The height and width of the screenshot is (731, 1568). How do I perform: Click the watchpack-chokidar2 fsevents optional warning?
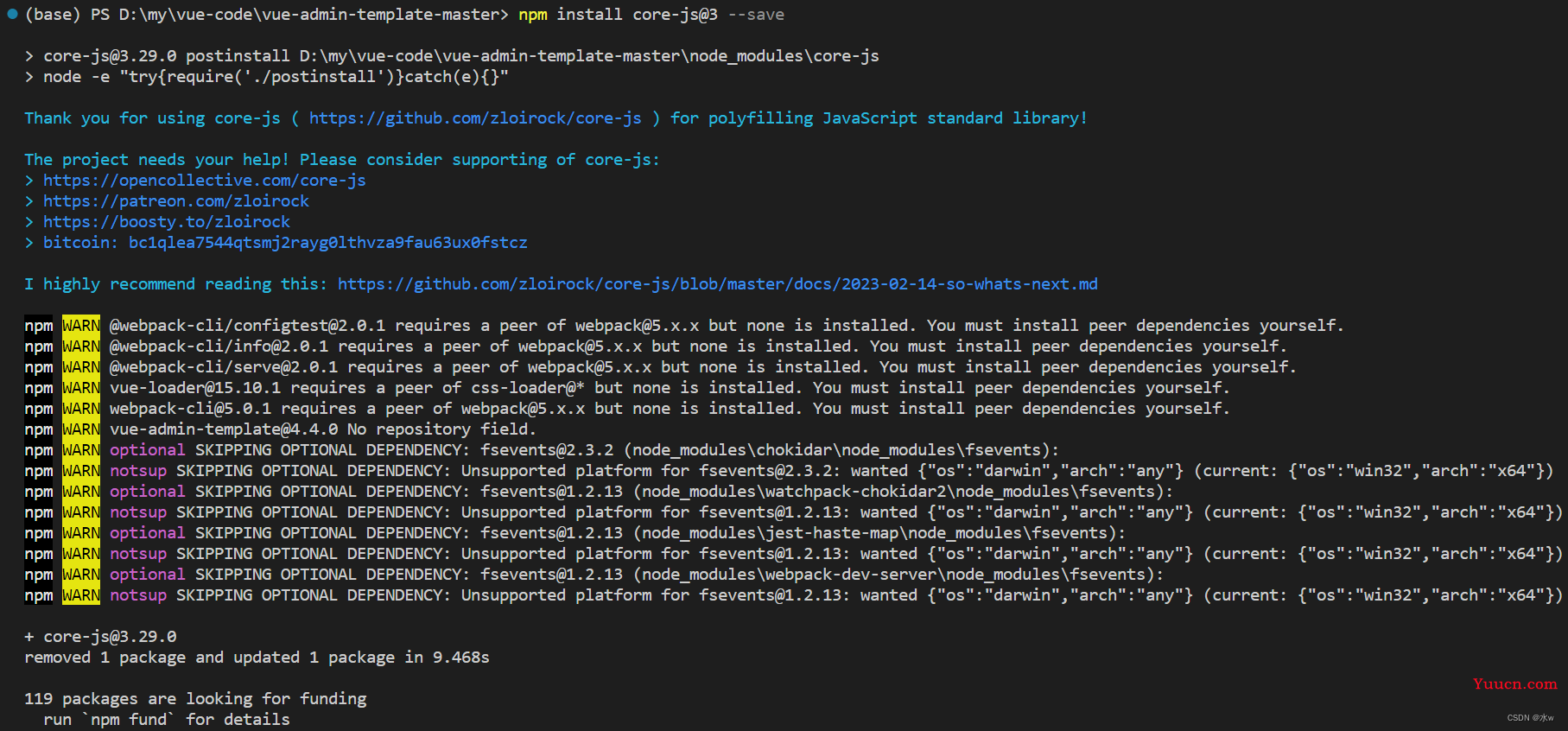pyautogui.click(x=599, y=492)
